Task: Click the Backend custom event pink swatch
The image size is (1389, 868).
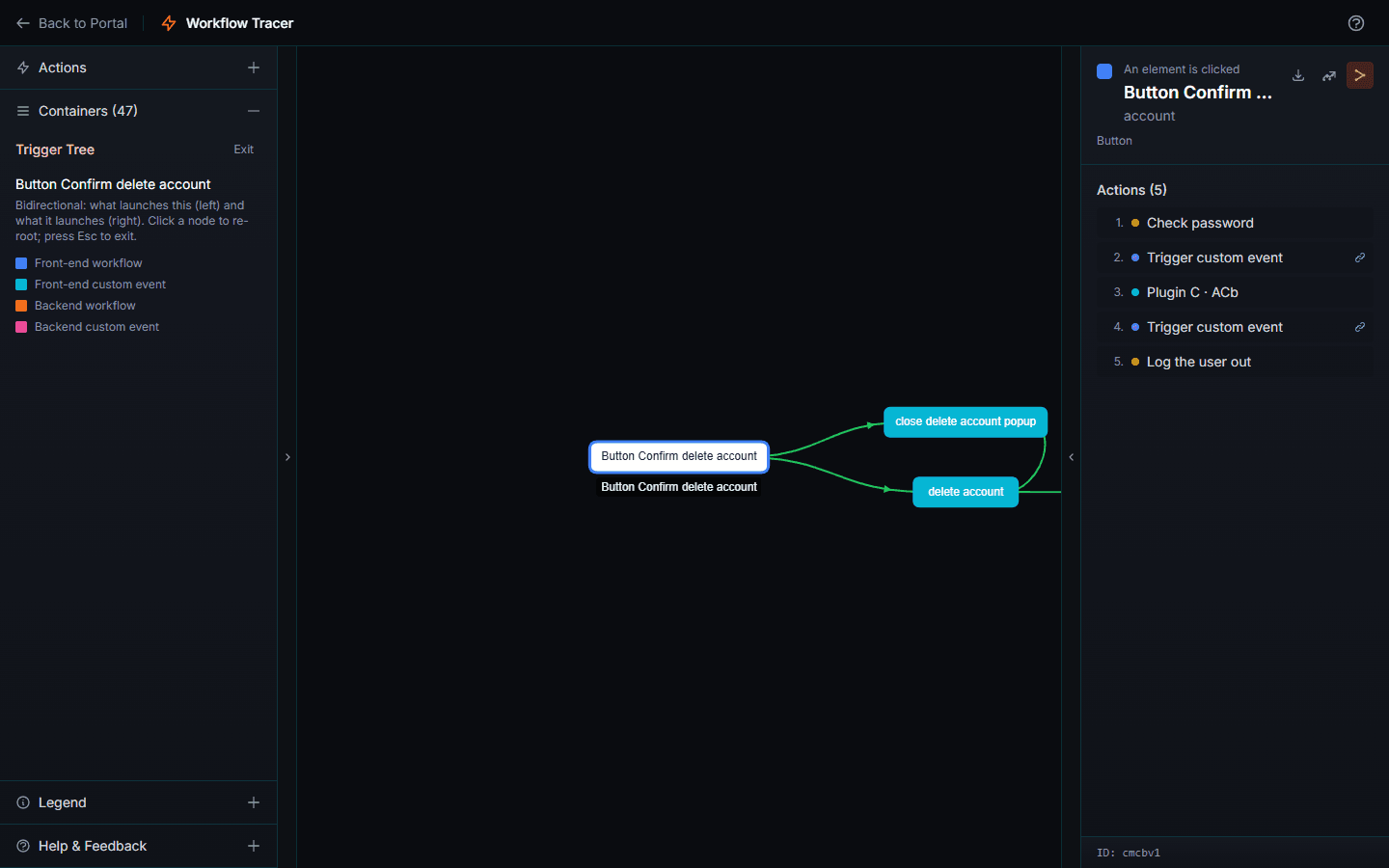Action: click(21, 327)
